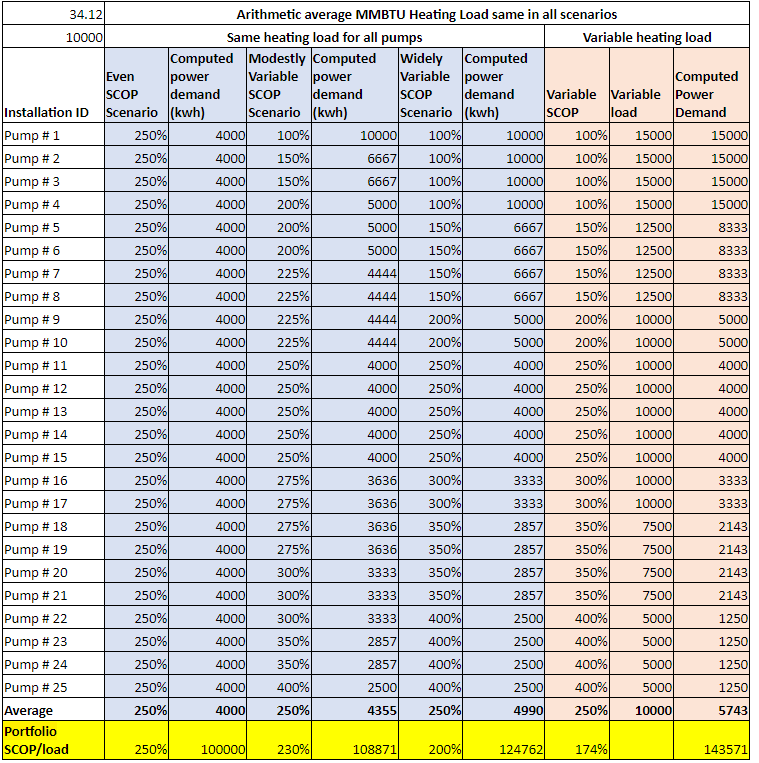Select the 'Even SCOP Scenario' column header

pyautogui.click(x=136, y=85)
